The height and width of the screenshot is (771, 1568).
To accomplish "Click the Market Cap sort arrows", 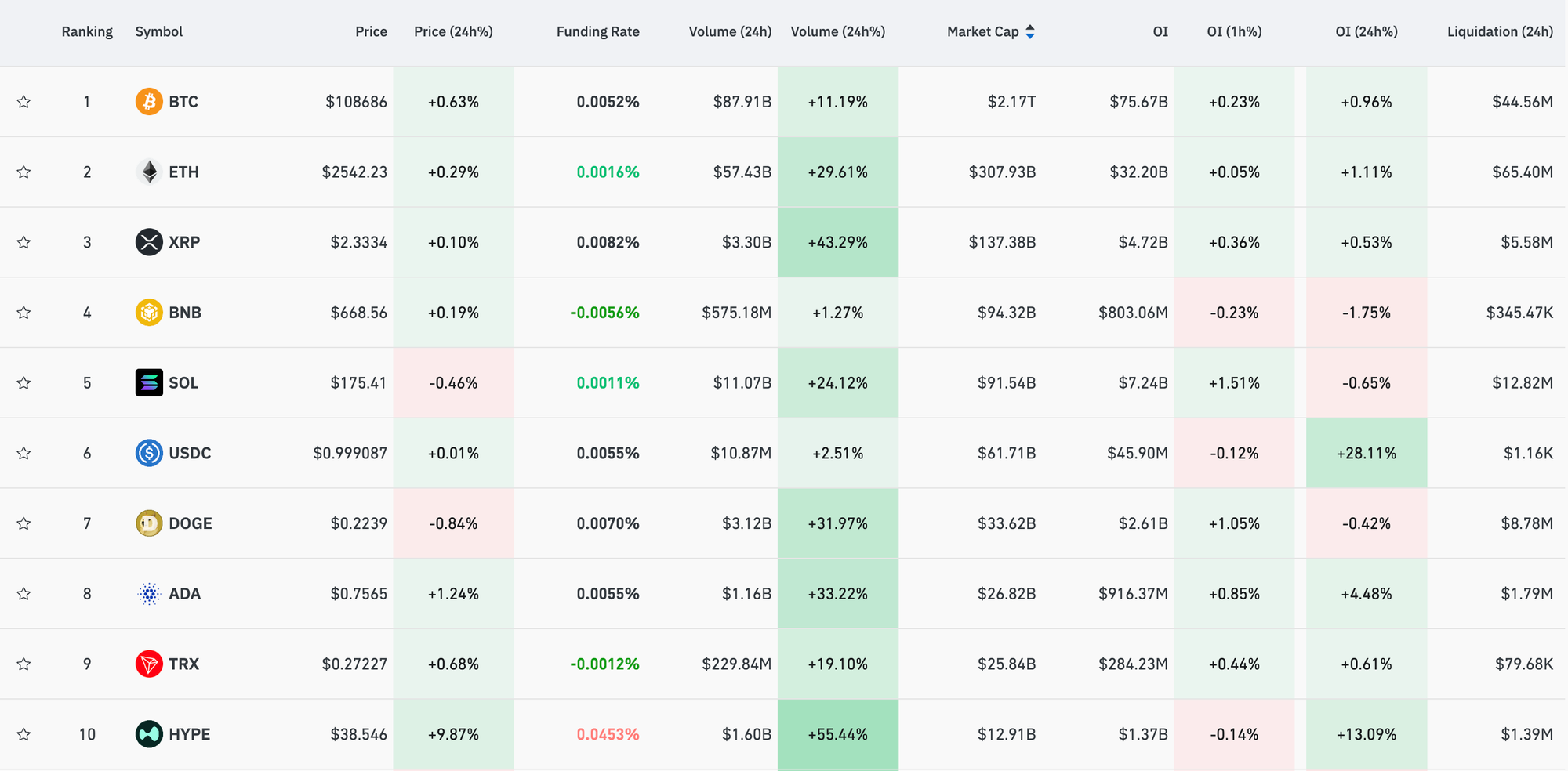I will pyautogui.click(x=1030, y=32).
